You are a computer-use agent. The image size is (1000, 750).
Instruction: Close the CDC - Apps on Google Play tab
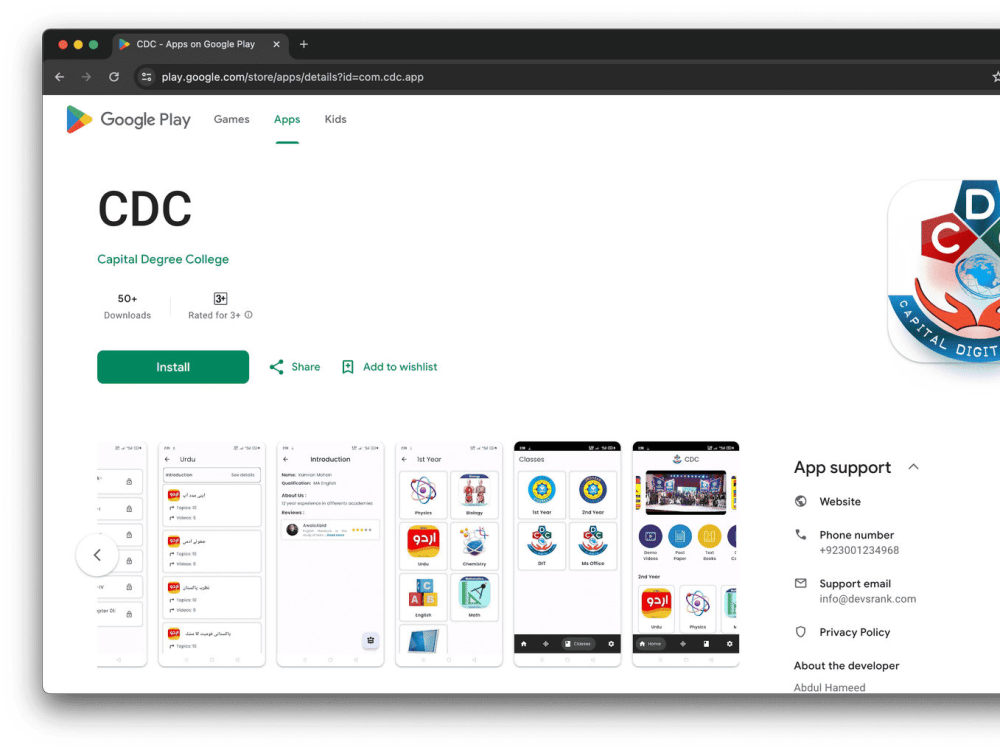click(x=276, y=44)
